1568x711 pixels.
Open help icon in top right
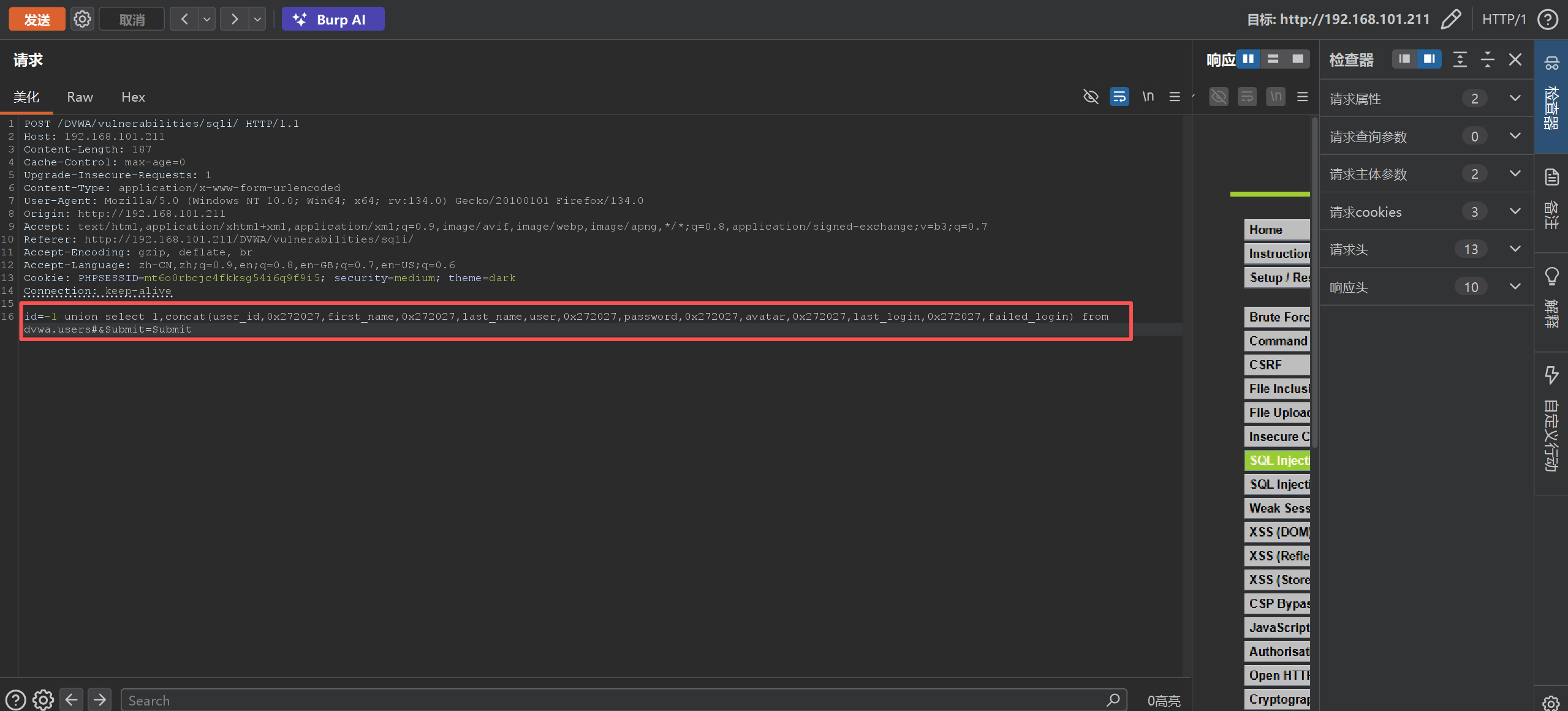click(1548, 19)
